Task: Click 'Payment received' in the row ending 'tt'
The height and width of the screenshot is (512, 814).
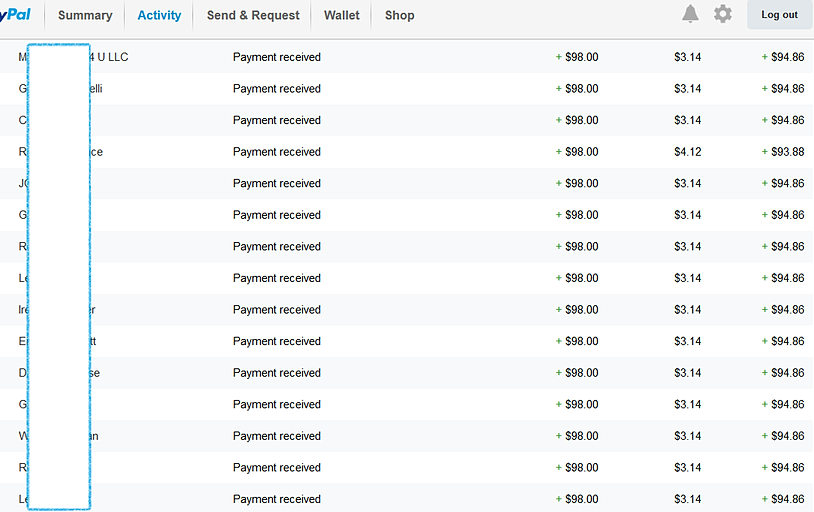Action: click(277, 342)
